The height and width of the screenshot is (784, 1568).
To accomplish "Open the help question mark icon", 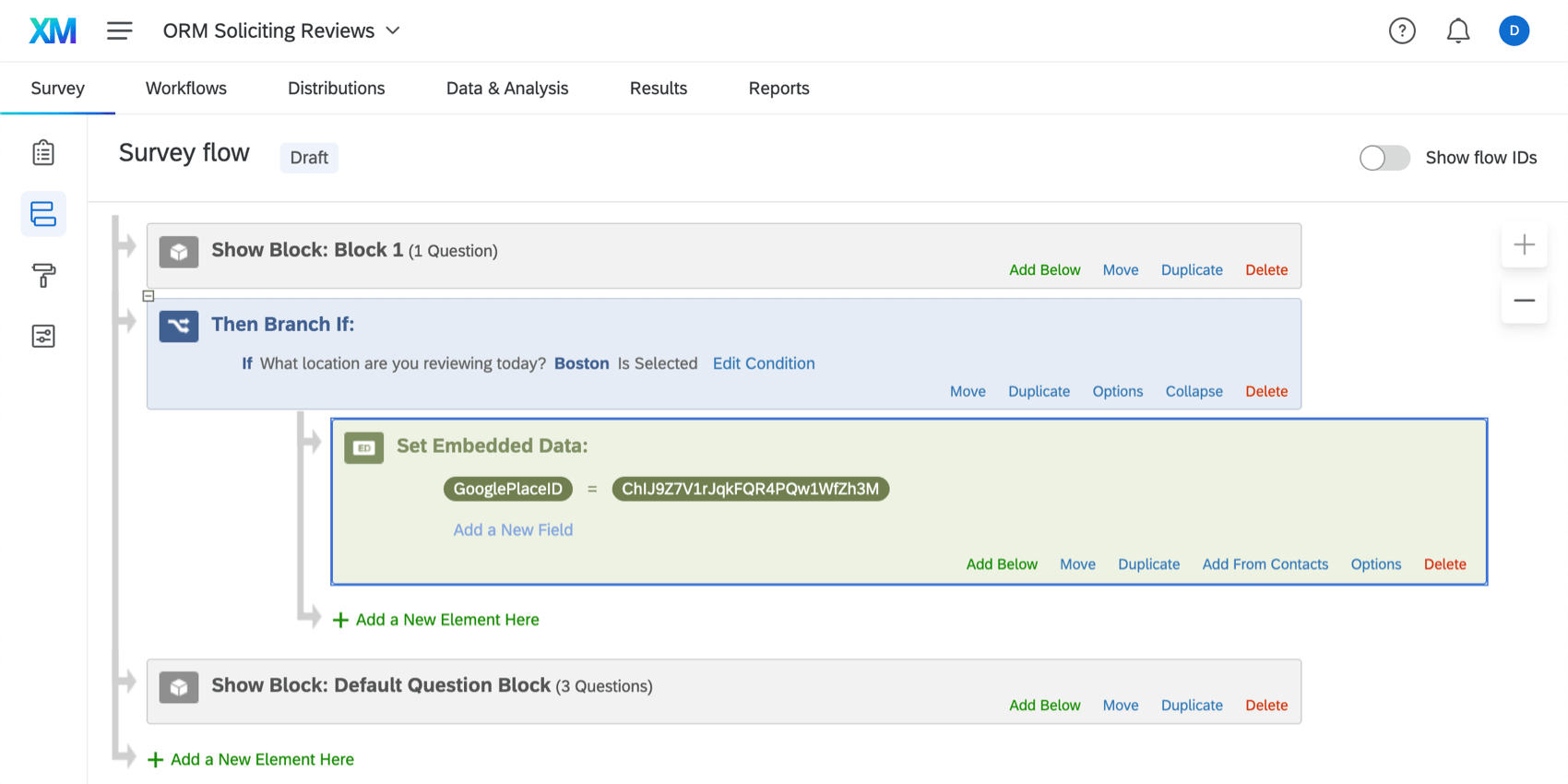I will (1401, 30).
